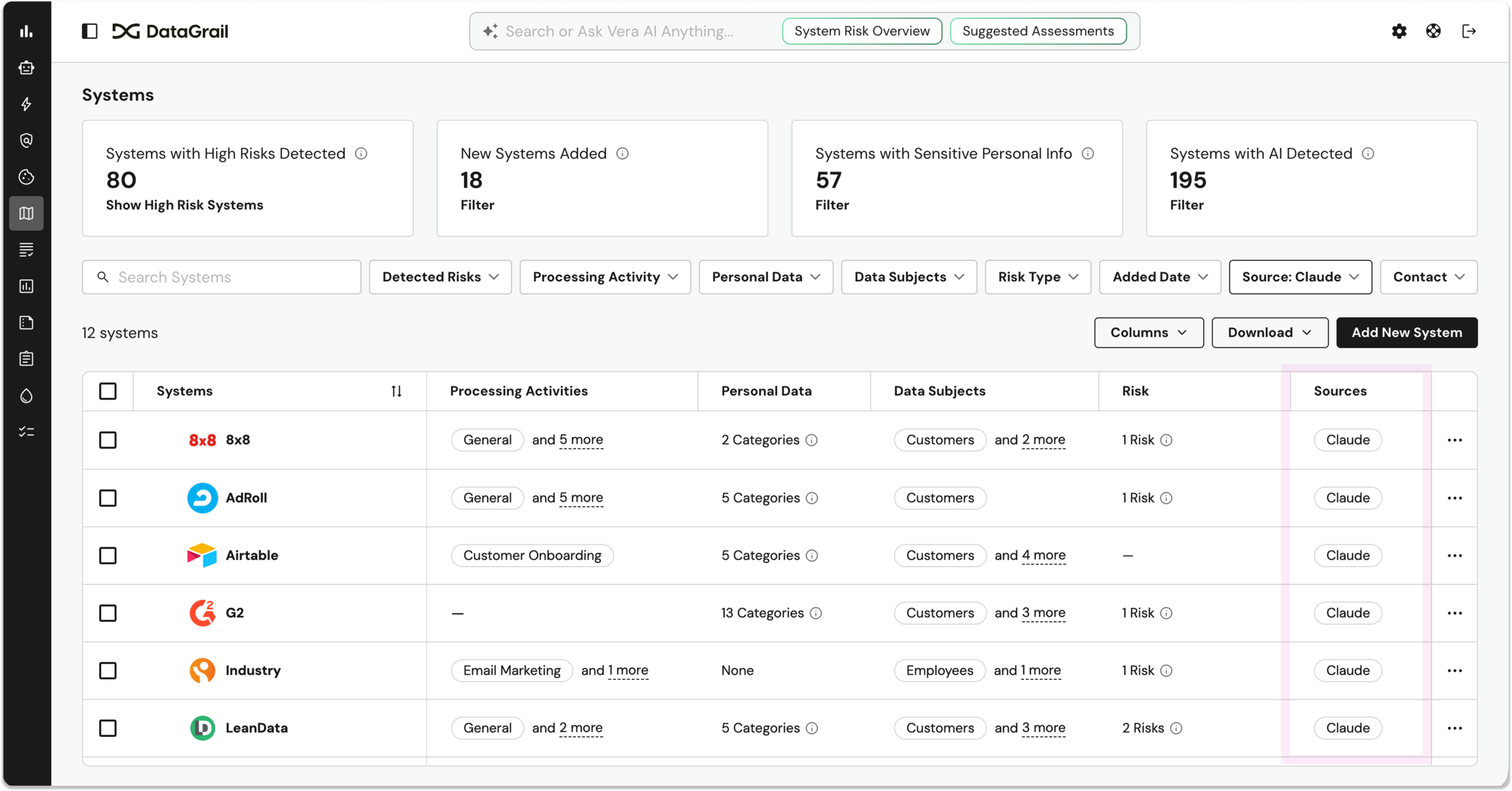This screenshot has height=791, width=1512.
Task: Open the robot assistant sidebar icon
Action: point(26,68)
